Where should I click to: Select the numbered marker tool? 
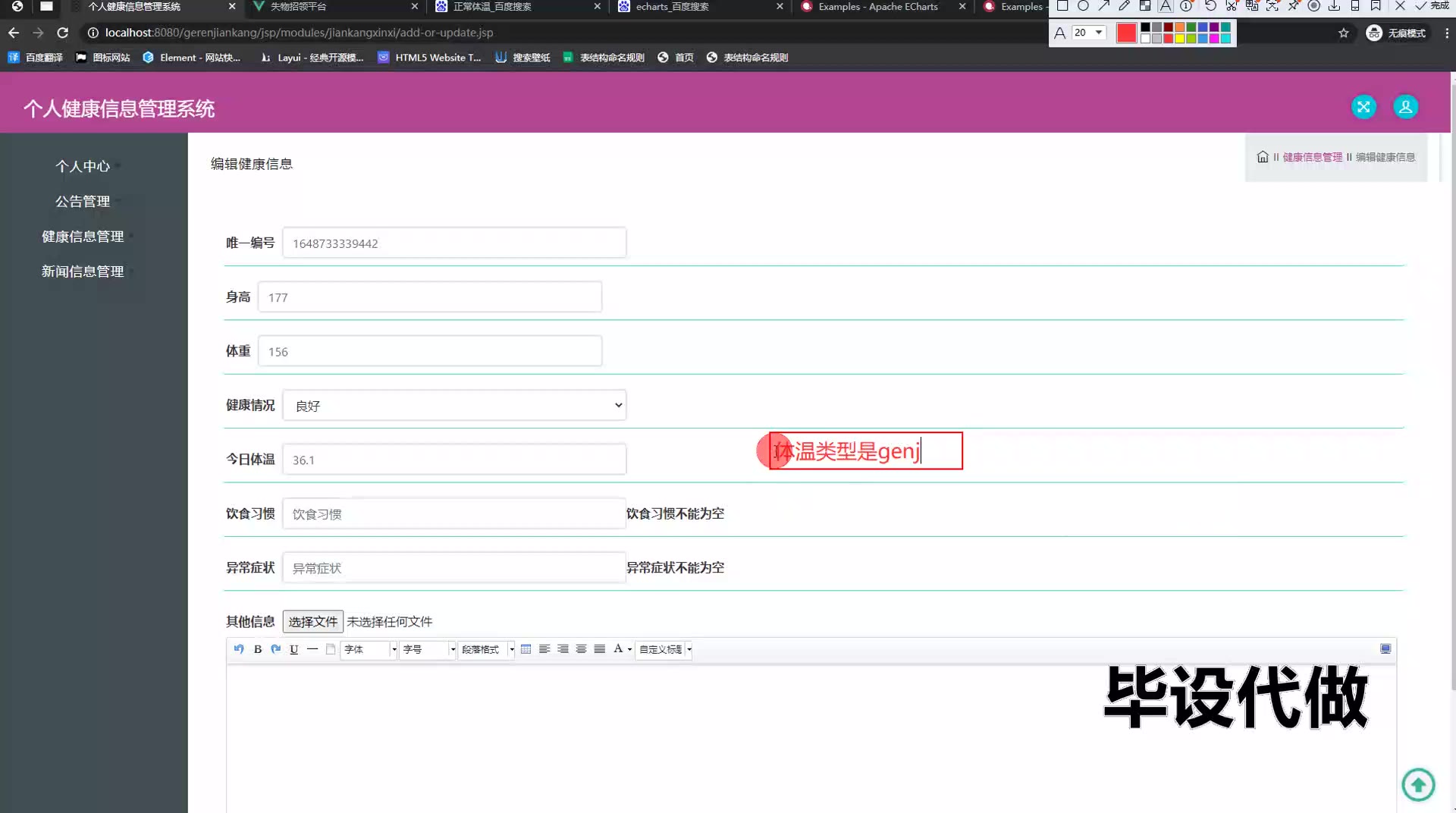tap(1186, 6)
